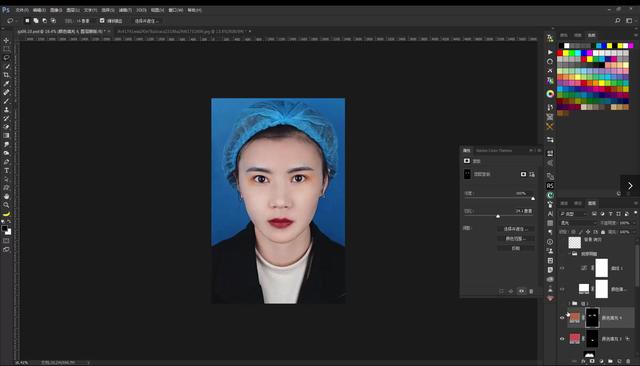Select the Zoom tool
Viewport: 640px width, 366px height.
[x=6, y=205]
